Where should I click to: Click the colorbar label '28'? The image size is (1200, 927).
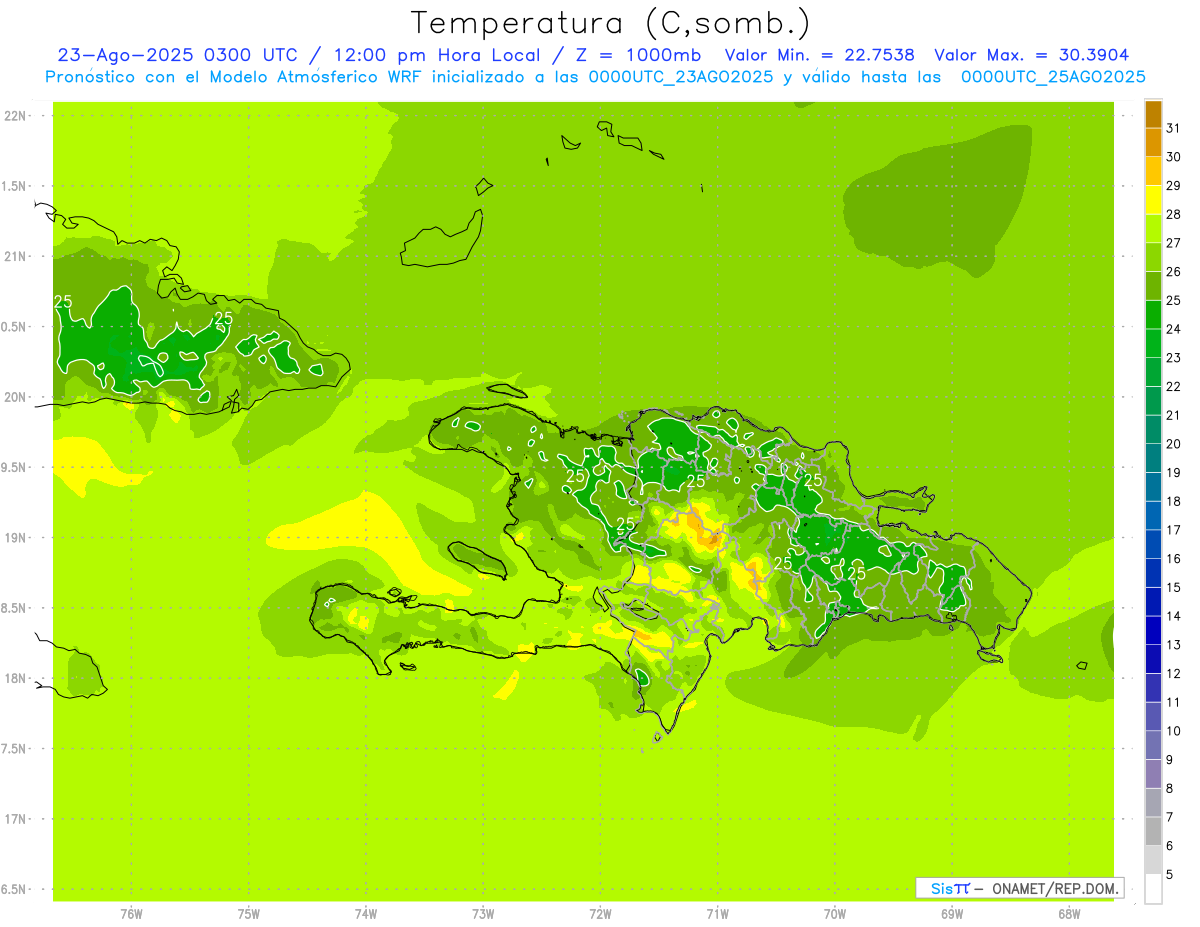pyautogui.click(x=1173, y=214)
